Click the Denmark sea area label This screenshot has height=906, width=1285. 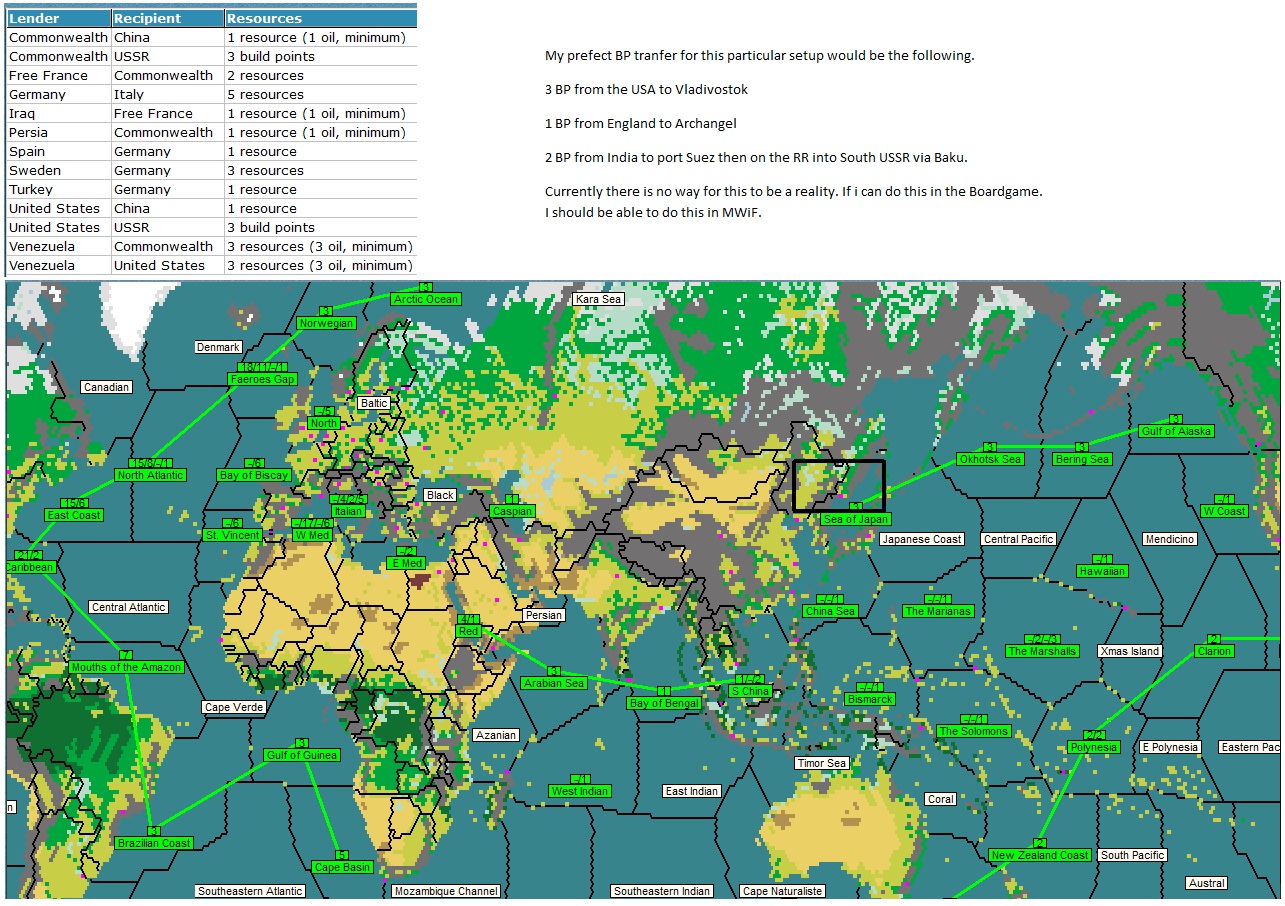click(x=218, y=347)
